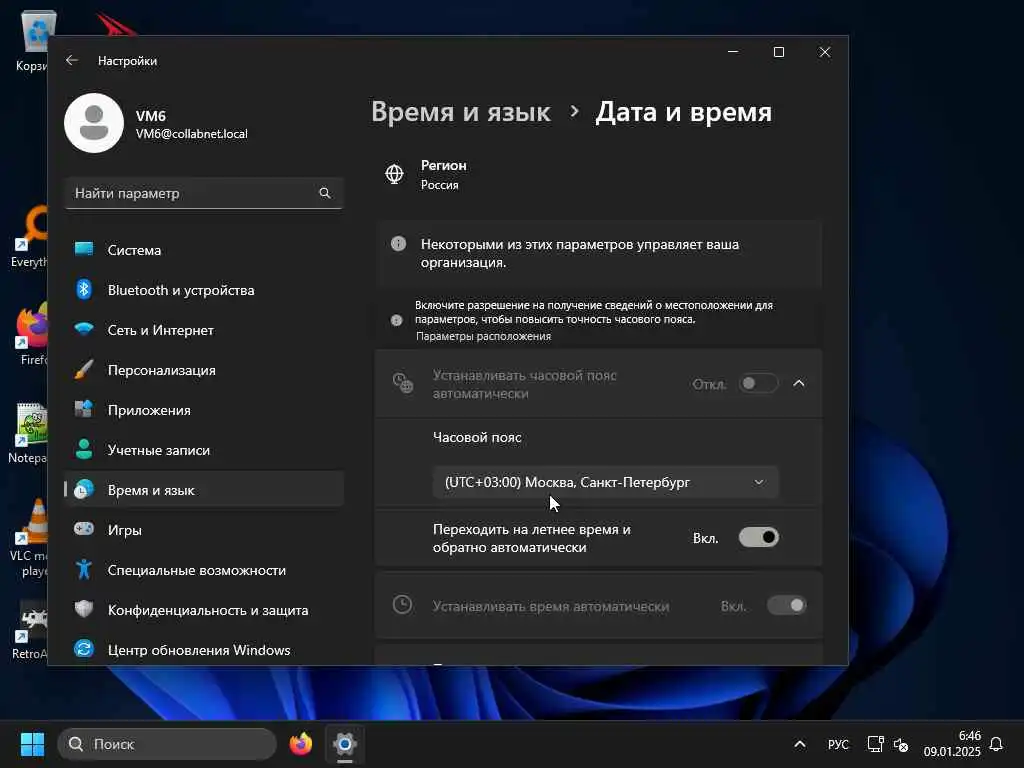Open Игры section

point(204,529)
